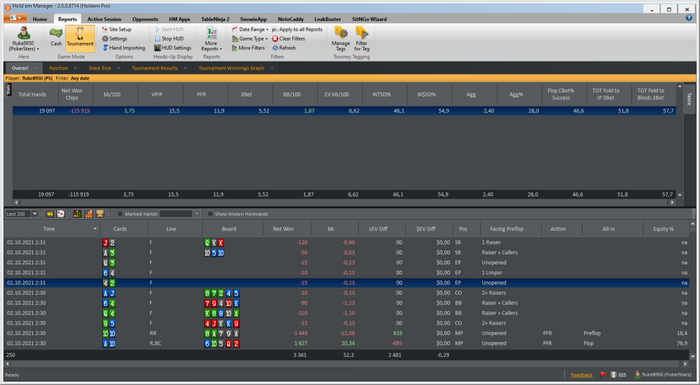700x385 pixels.
Task: Open Manage Tags
Action: tap(341, 38)
